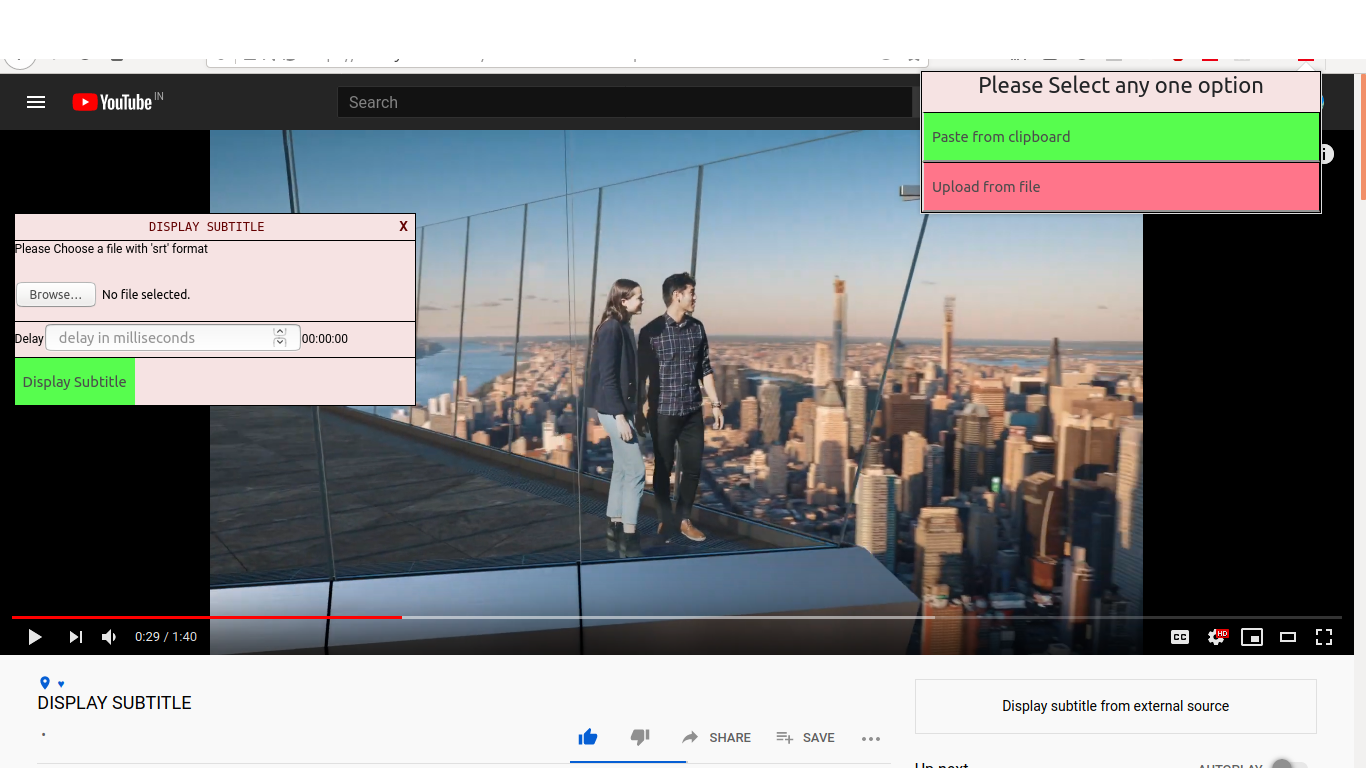Close the Display Subtitle panel with X
Viewport: 1366px width, 768px height.
[x=403, y=226]
